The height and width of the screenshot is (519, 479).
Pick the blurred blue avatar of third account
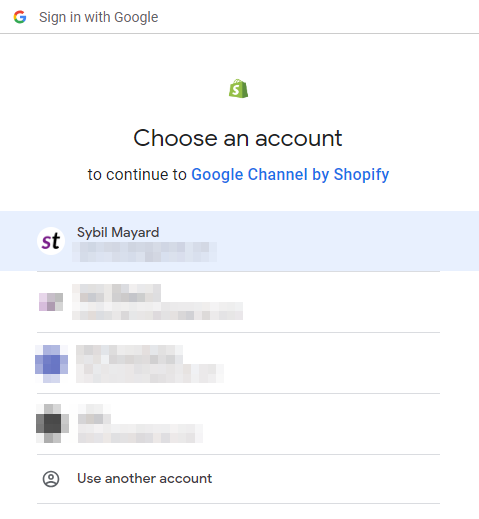click(x=51, y=364)
